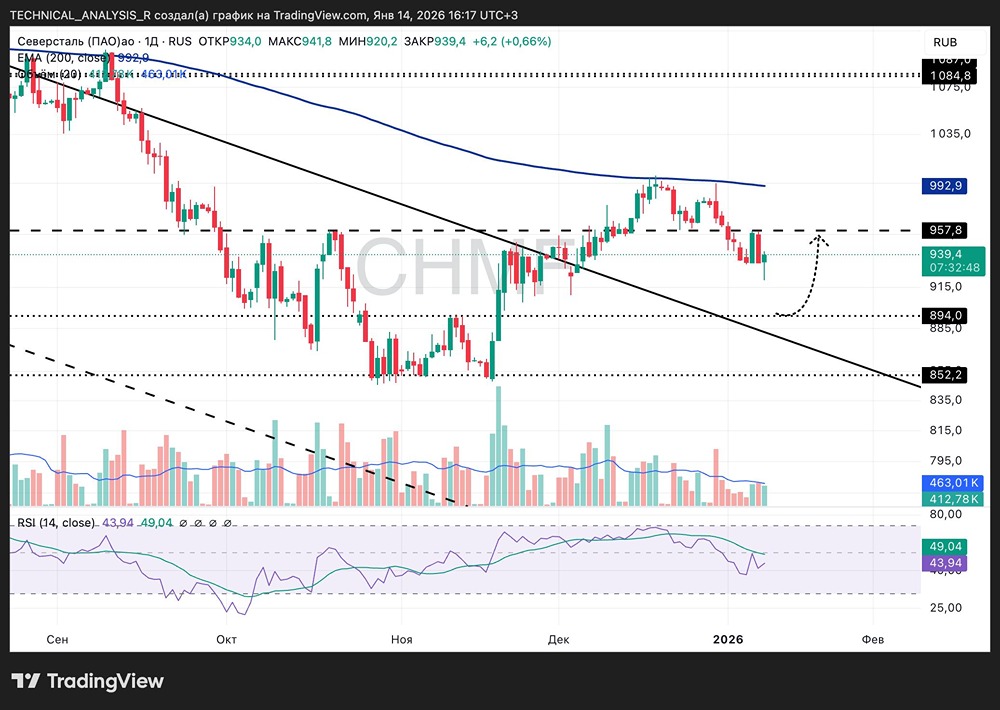Click the 957,8 dashed level price label
The width and height of the screenshot is (1000, 710).
pos(945,230)
